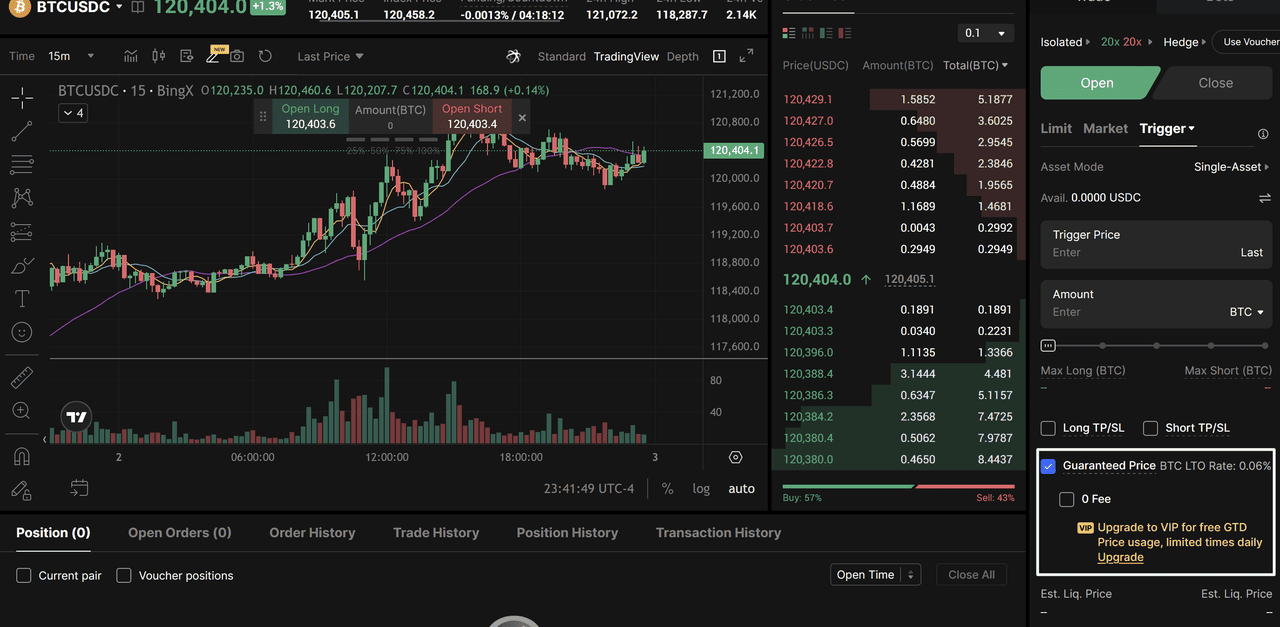Viewport: 1280px width, 627px height.
Task: Open the 15m time interval dropdown
Action: pyautogui.click(x=72, y=56)
